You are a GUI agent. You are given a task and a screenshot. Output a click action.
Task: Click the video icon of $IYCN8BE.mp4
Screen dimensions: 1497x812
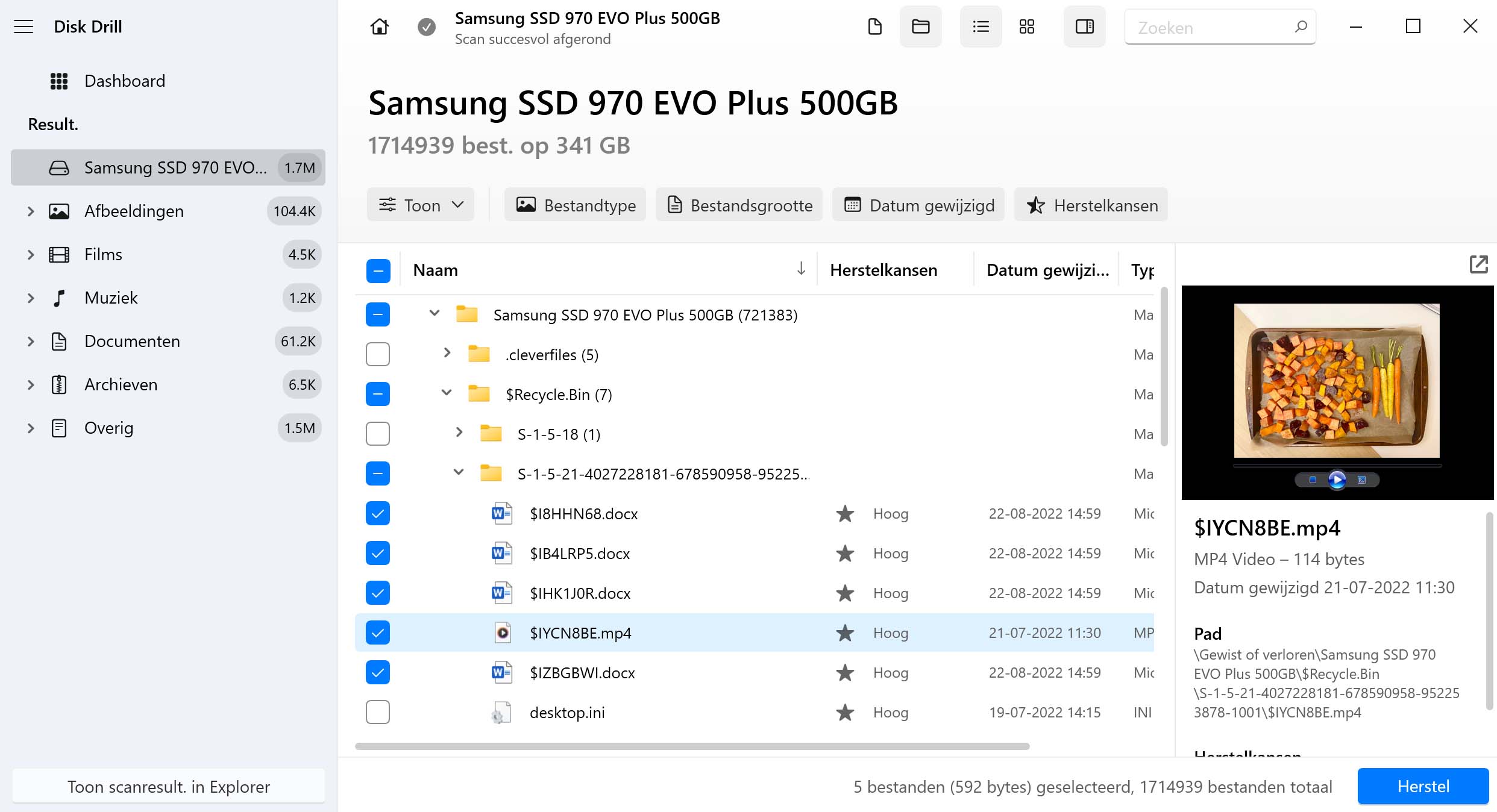click(x=502, y=633)
